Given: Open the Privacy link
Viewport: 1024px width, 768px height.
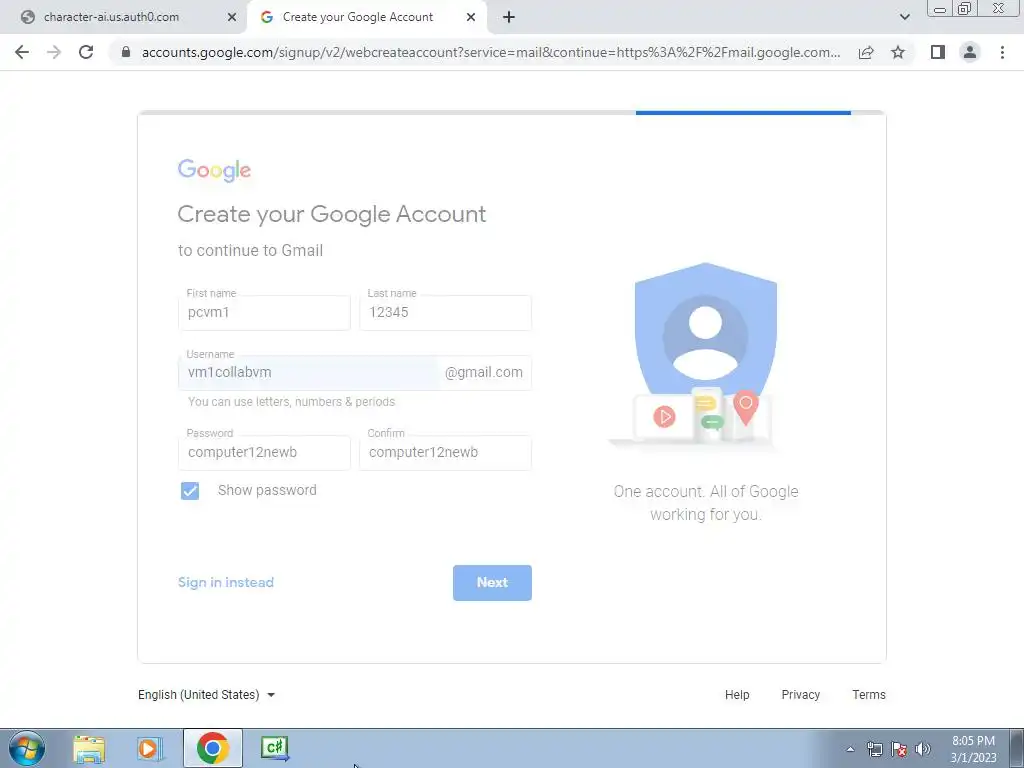Looking at the screenshot, I should 801,695.
